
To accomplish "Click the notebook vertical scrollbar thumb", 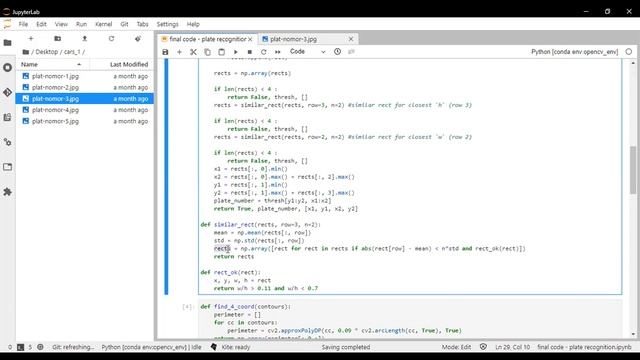I will click(633, 169).
